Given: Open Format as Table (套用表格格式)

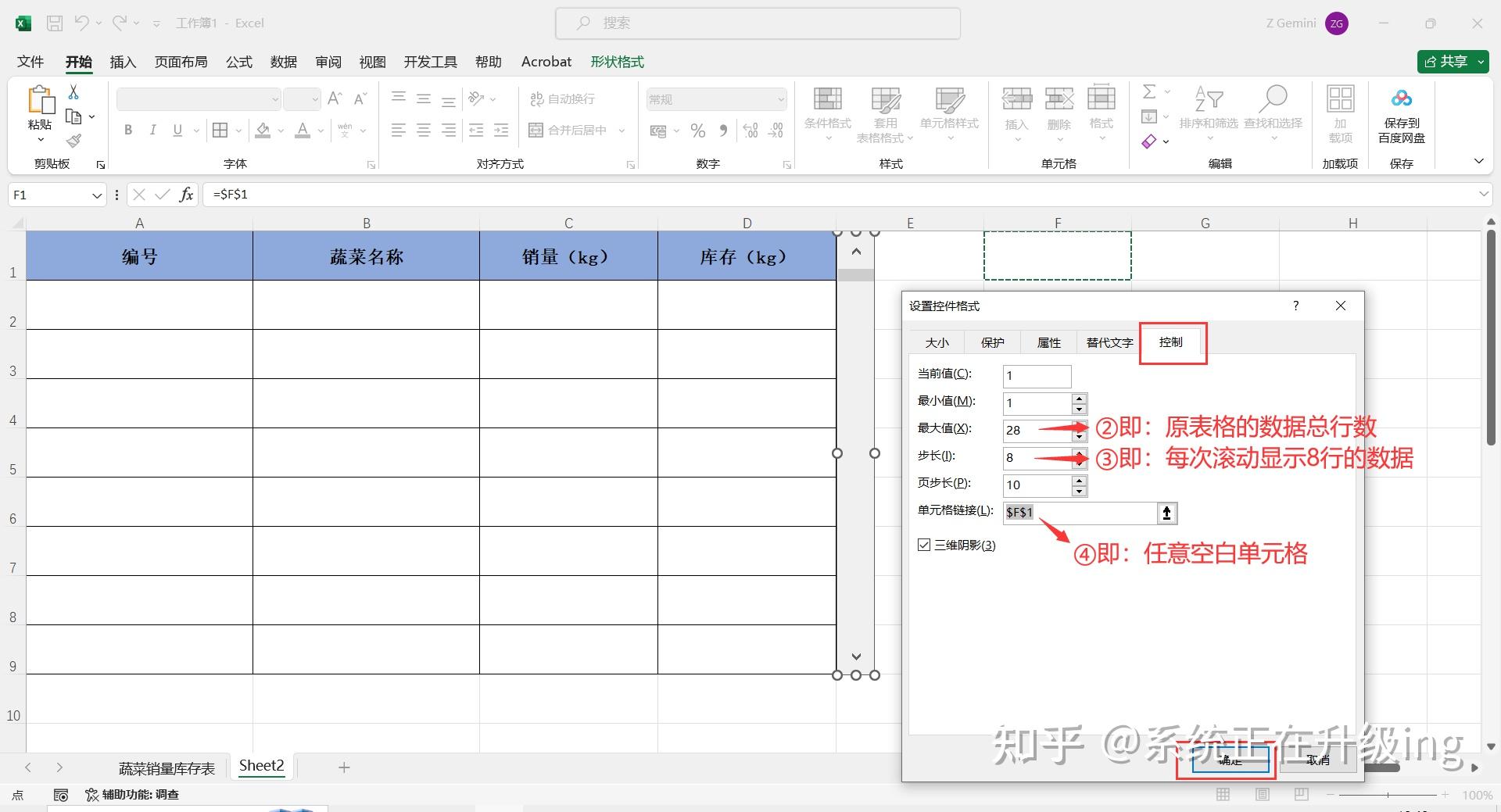Looking at the screenshot, I should [x=886, y=114].
